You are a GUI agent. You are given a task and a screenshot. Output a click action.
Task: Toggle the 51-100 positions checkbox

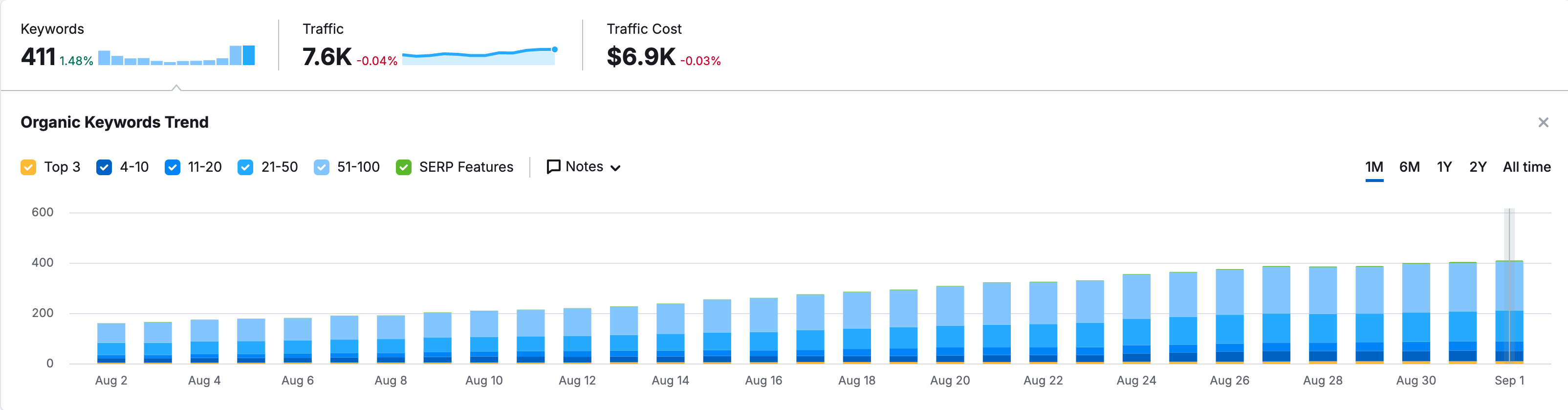coord(322,167)
